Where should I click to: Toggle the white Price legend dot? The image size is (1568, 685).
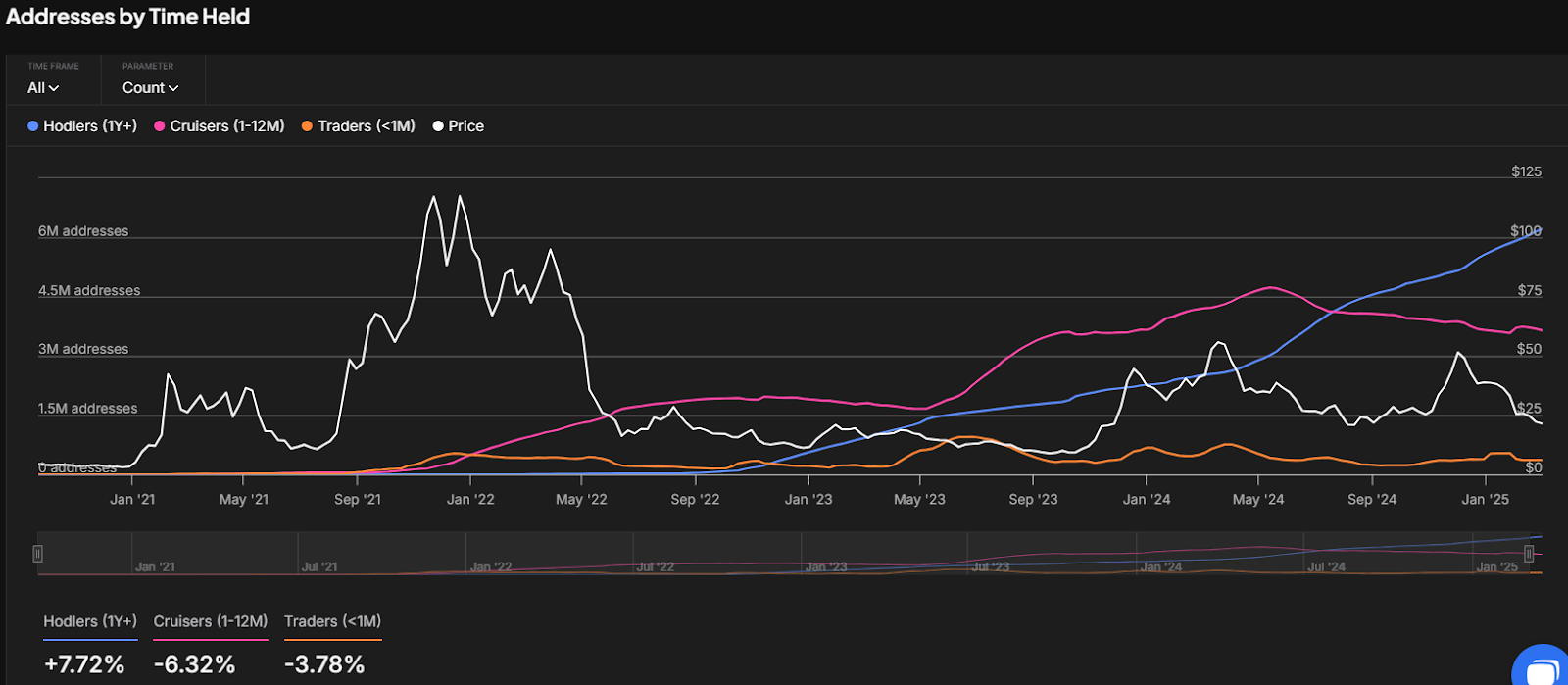click(x=438, y=126)
